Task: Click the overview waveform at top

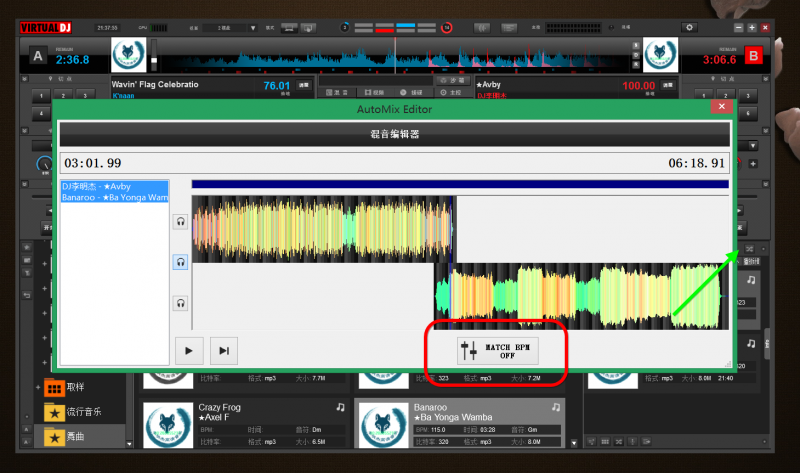Action: click(394, 55)
